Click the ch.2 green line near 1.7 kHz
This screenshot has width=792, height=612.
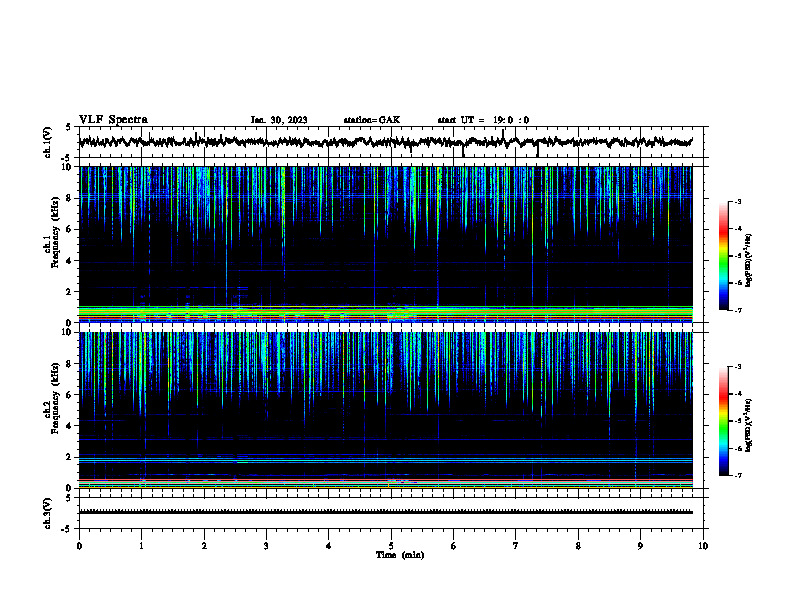coord(386,462)
